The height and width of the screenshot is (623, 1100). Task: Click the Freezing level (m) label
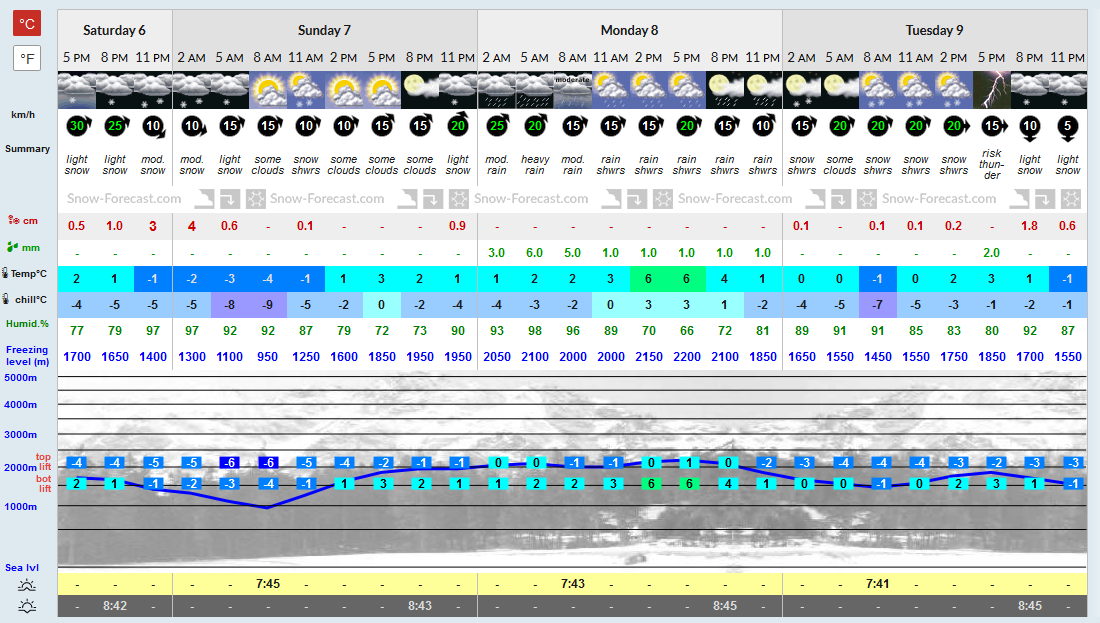point(27,355)
